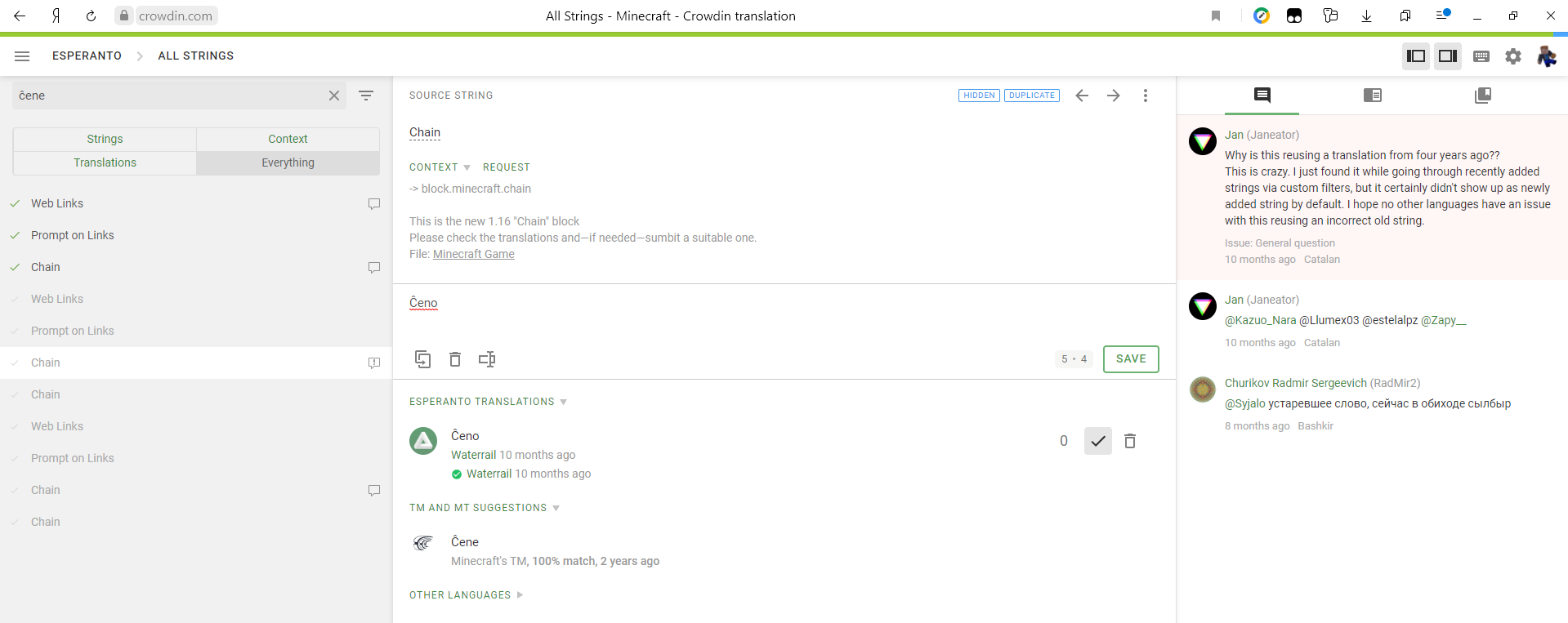The height and width of the screenshot is (623, 1568).
Task: Go to the previous string arrow
Action: click(x=1082, y=96)
